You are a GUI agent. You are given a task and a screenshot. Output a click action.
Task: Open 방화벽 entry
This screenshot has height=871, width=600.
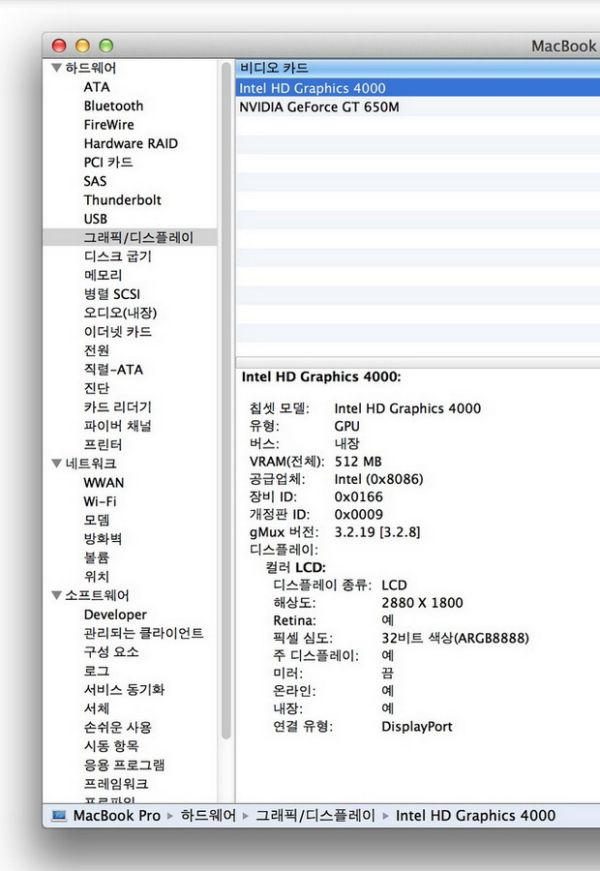103,539
